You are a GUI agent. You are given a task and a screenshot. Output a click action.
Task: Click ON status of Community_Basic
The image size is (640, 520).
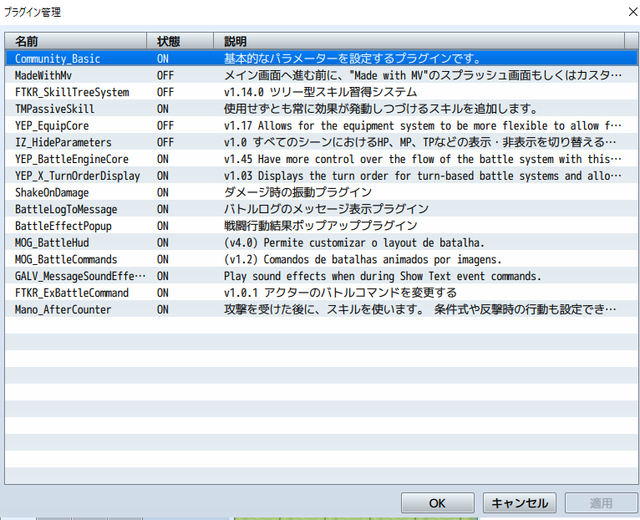(162, 59)
